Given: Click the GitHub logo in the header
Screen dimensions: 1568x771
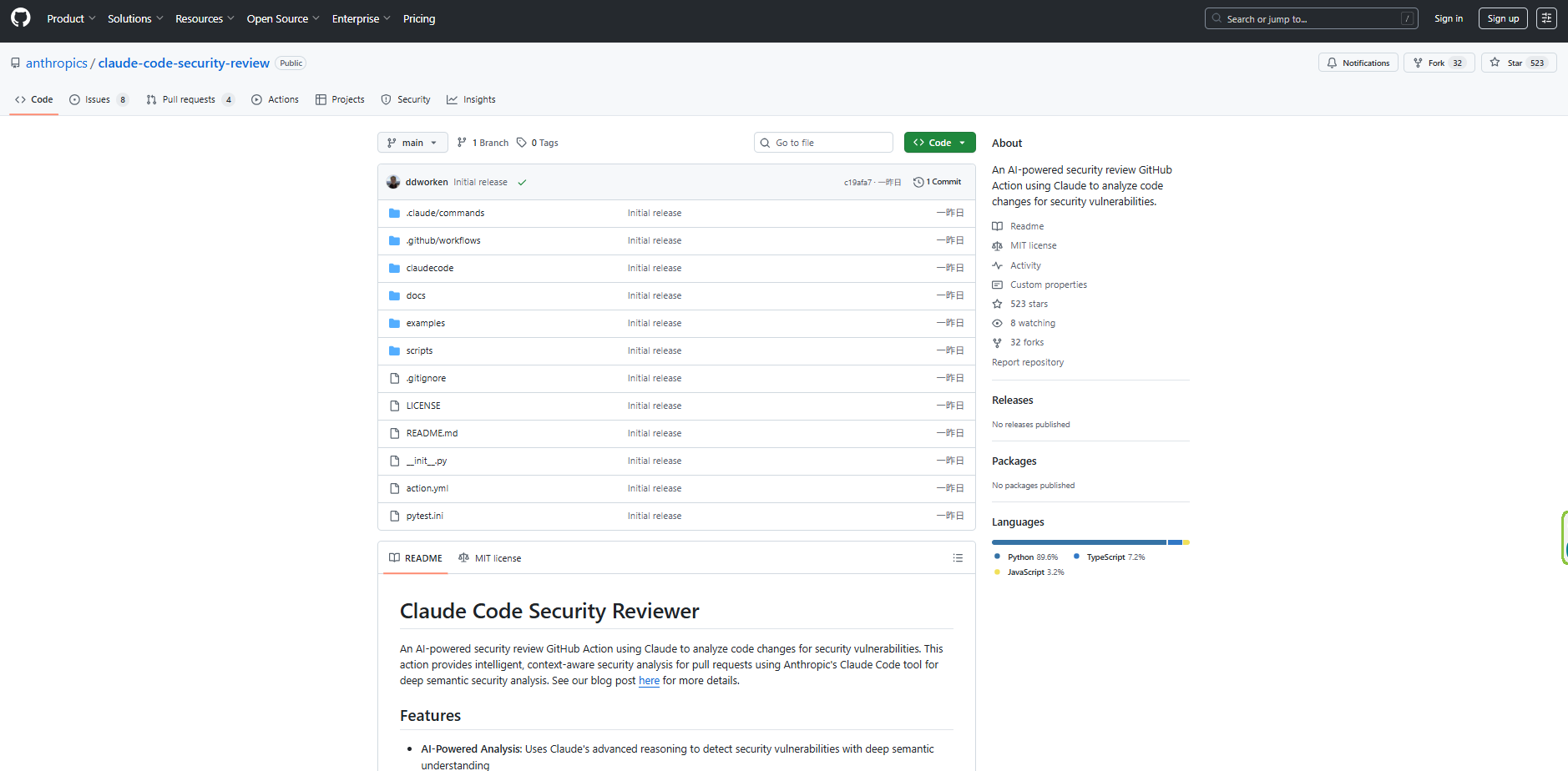Looking at the screenshot, I should click(19, 18).
